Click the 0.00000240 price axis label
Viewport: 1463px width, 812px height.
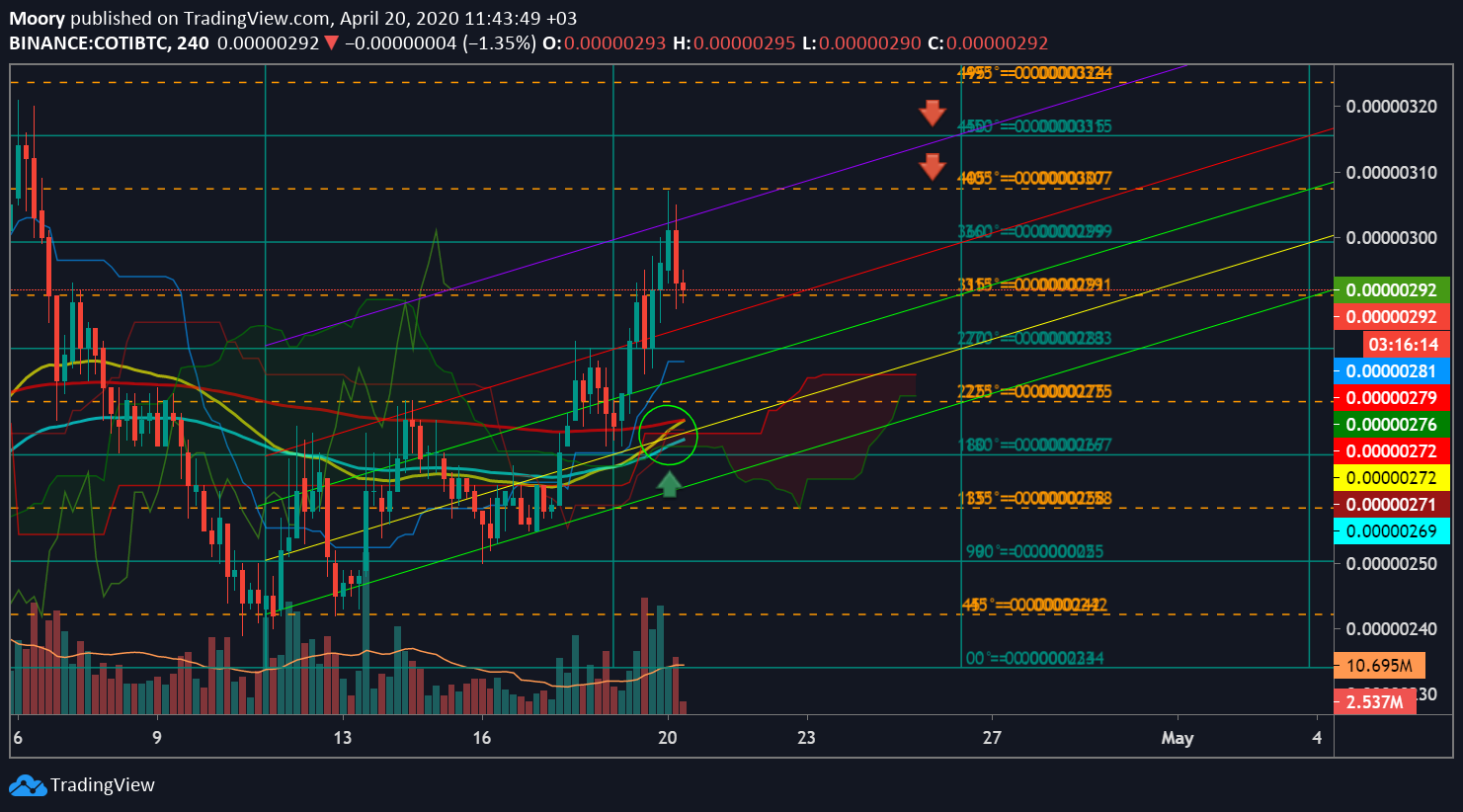pyautogui.click(x=1392, y=629)
